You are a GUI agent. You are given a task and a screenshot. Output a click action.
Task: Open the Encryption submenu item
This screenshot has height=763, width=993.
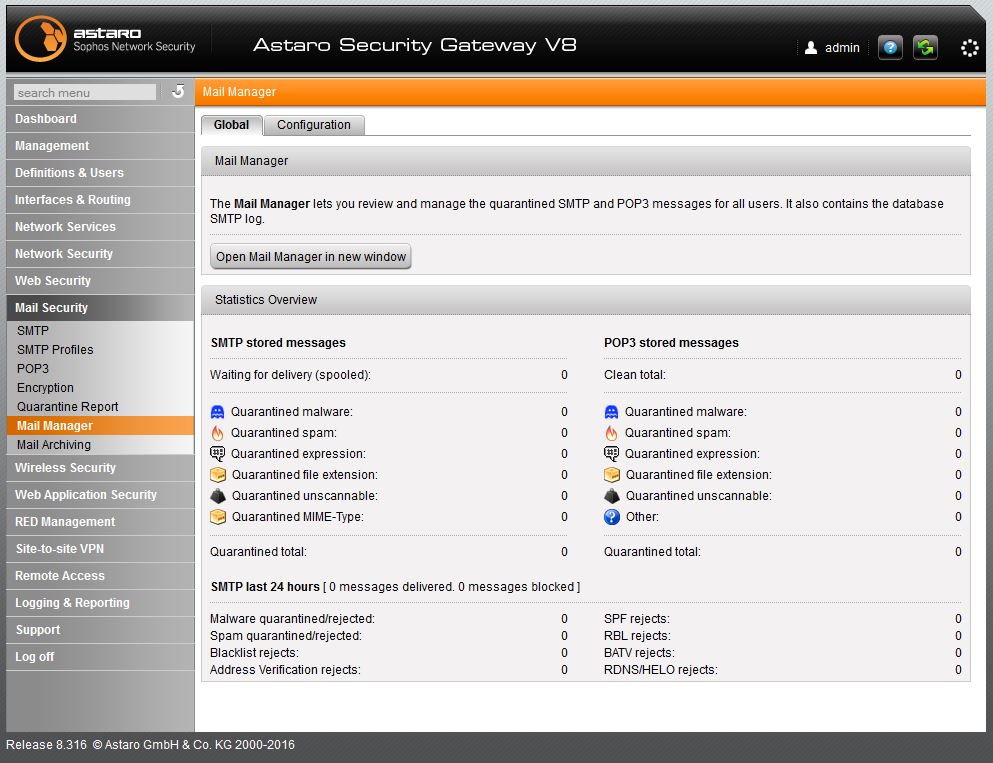pyautogui.click(x=100, y=388)
